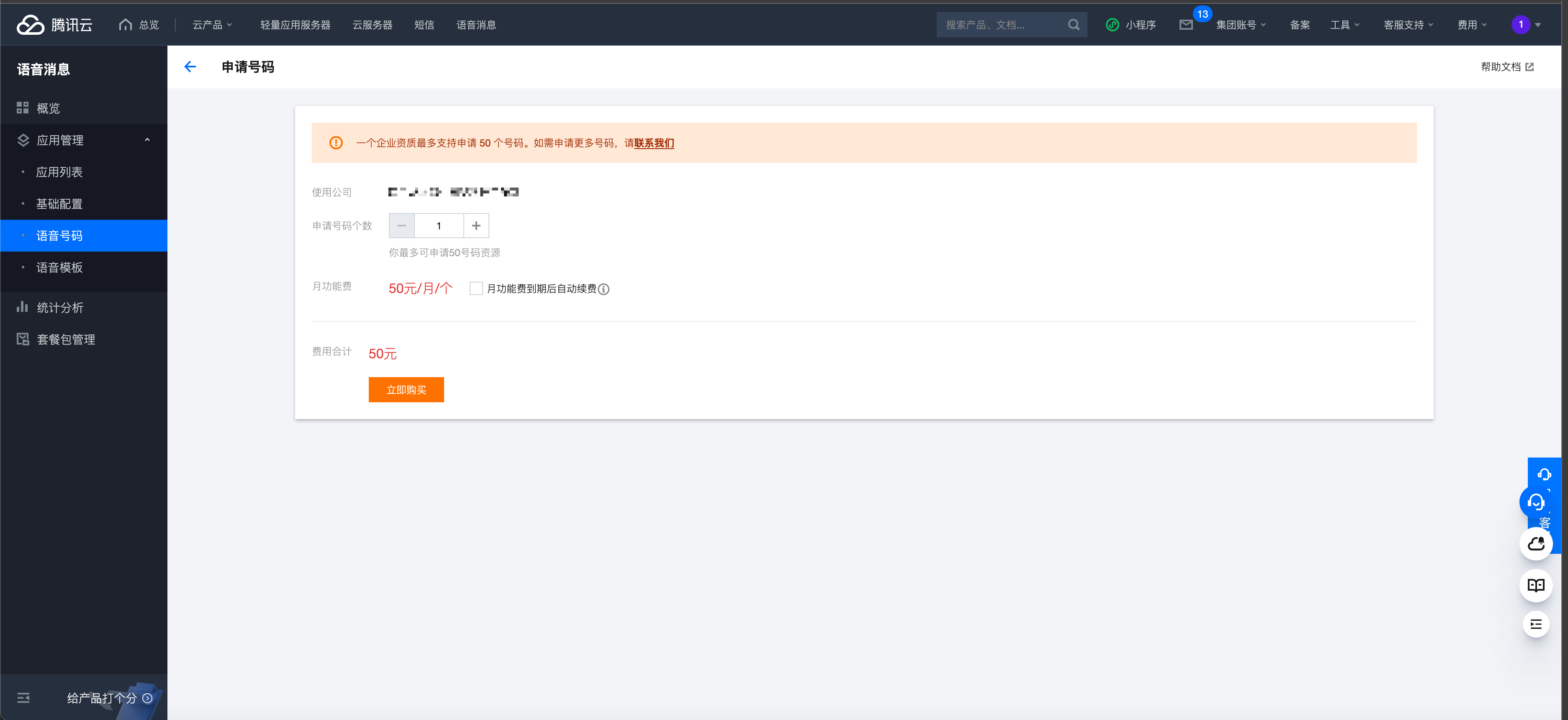The width and height of the screenshot is (1568, 720).
Task: Click 给产品打个分 rating link
Action: point(110,698)
